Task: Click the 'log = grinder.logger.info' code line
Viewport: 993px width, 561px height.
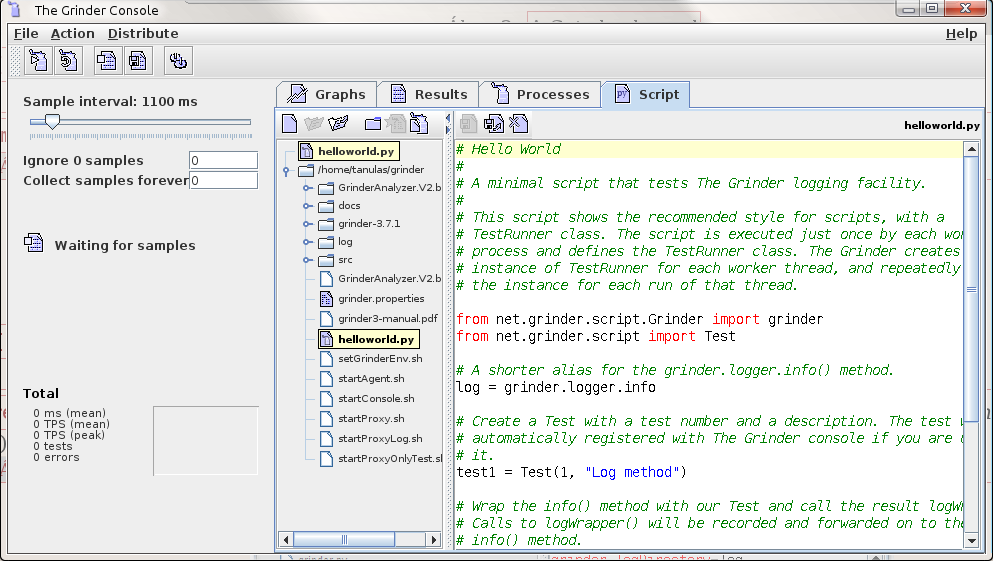Action: coord(556,388)
